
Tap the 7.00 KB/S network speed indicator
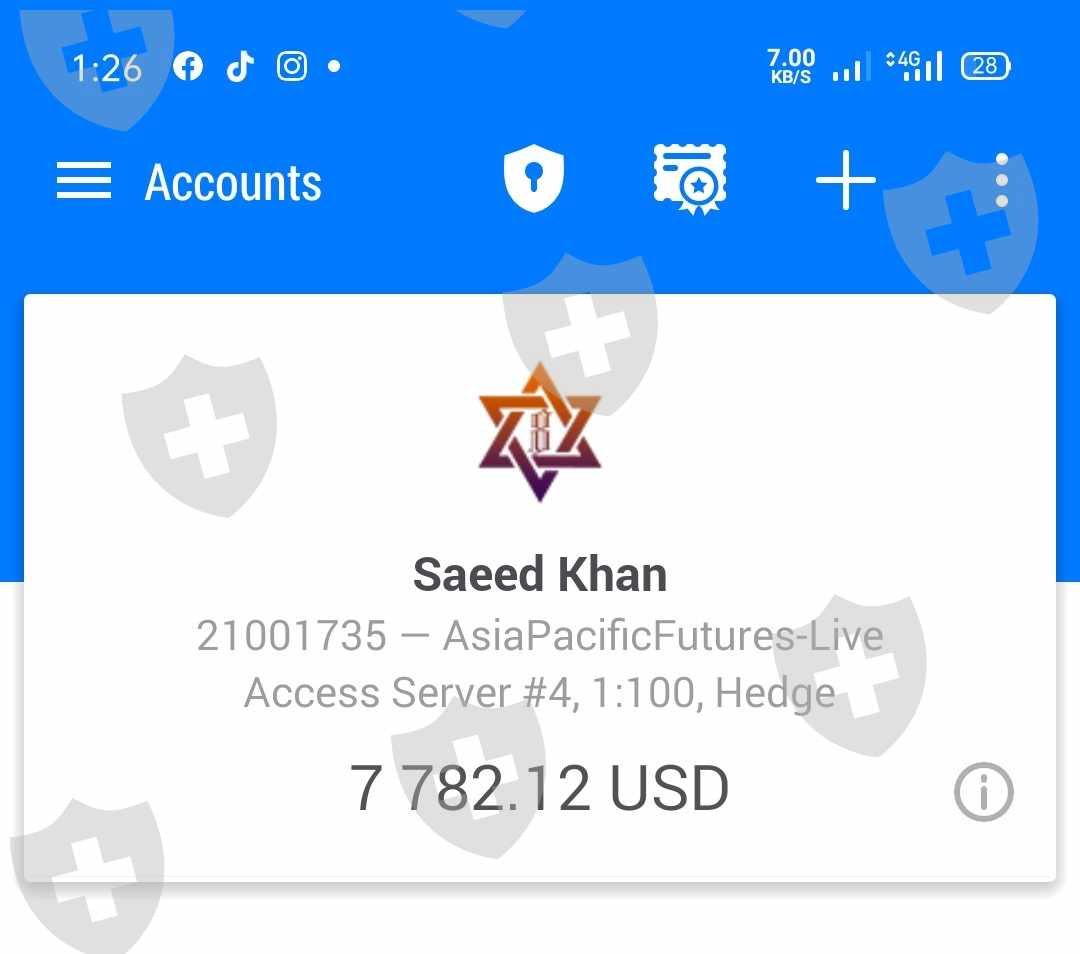[791, 66]
